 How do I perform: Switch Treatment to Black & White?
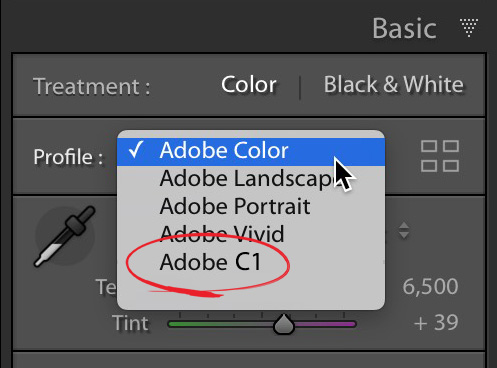tap(393, 85)
